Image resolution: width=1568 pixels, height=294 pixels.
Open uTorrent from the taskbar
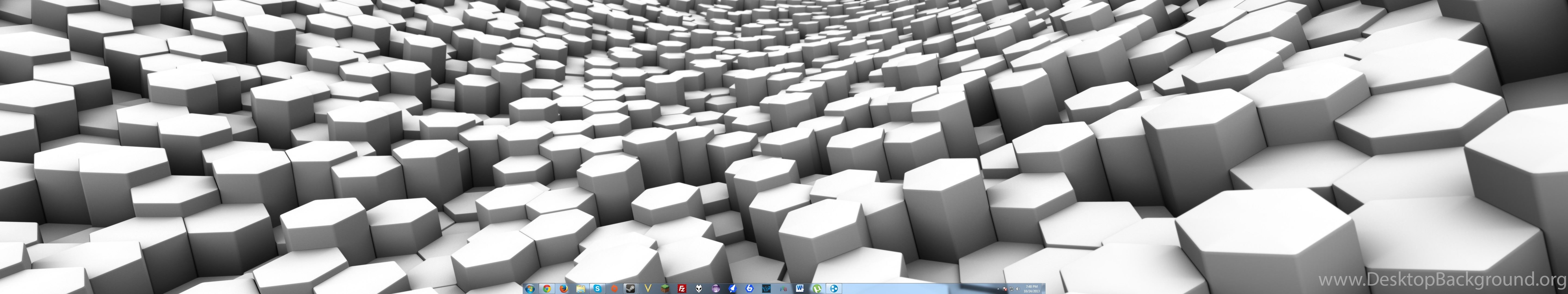click(817, 289)
